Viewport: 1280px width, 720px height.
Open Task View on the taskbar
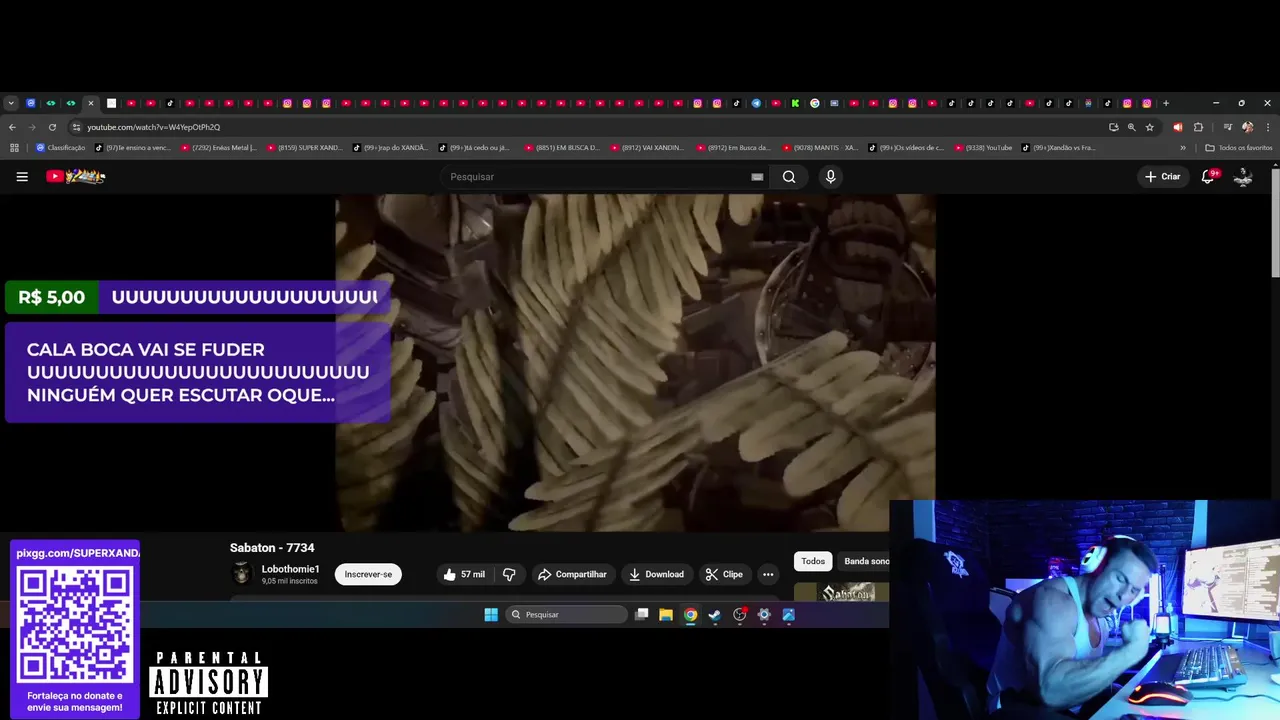click(642, 615)
